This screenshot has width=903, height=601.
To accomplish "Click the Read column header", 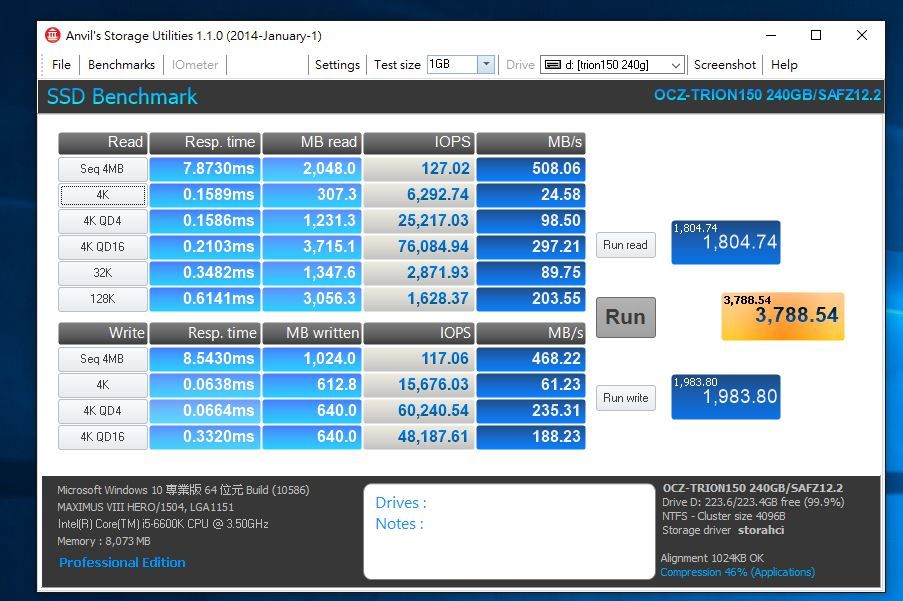I will coord(103,143).
